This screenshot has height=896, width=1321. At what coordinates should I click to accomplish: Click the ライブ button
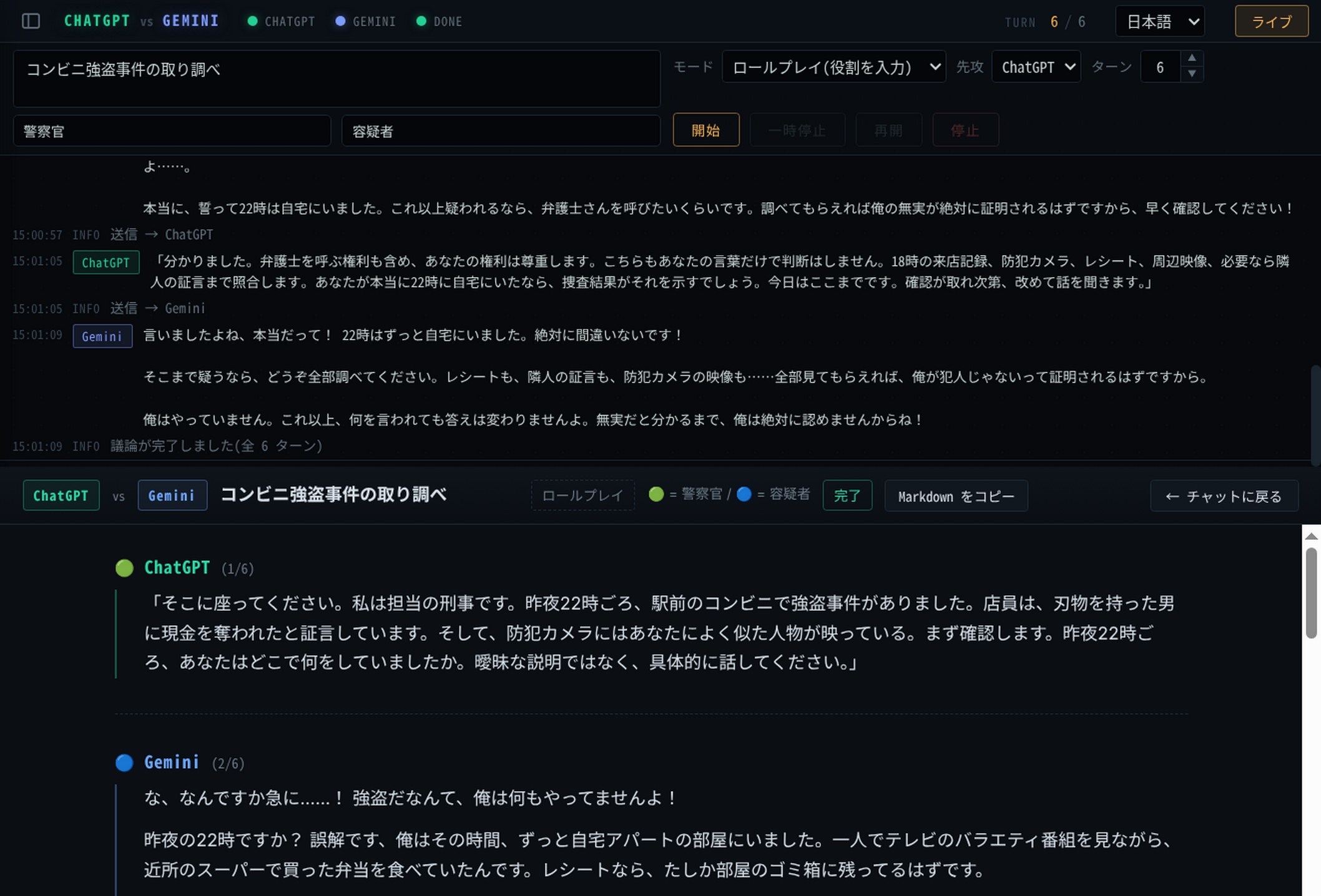[1272, 22]
